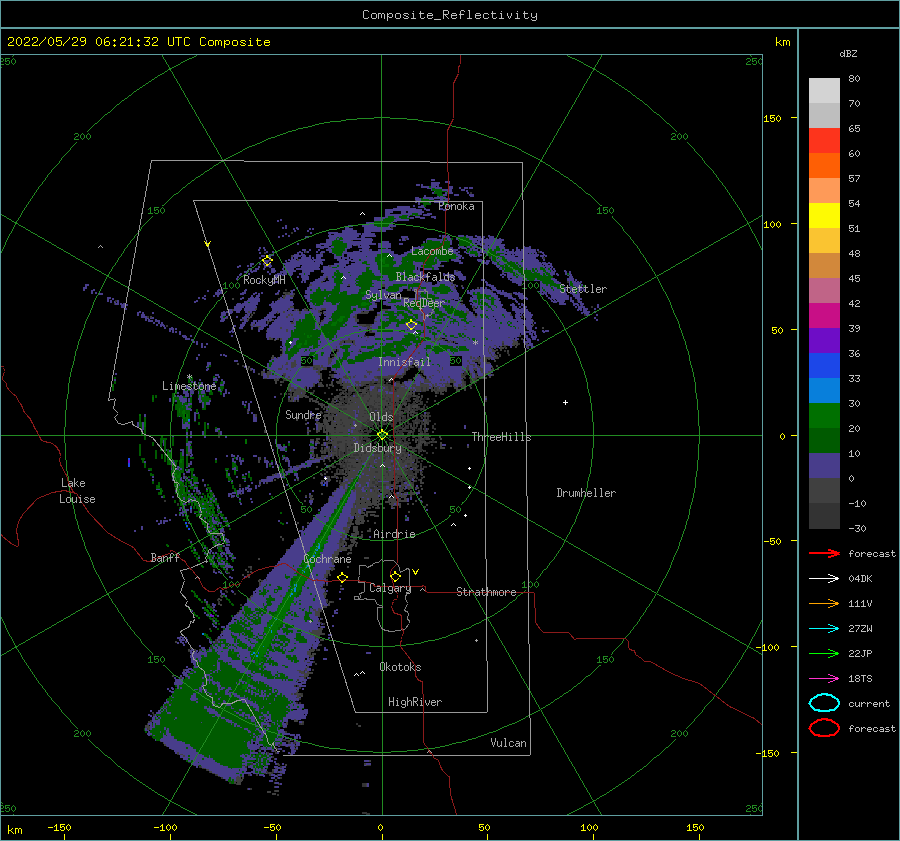Click the ThreeHills label

coord(502,437)
